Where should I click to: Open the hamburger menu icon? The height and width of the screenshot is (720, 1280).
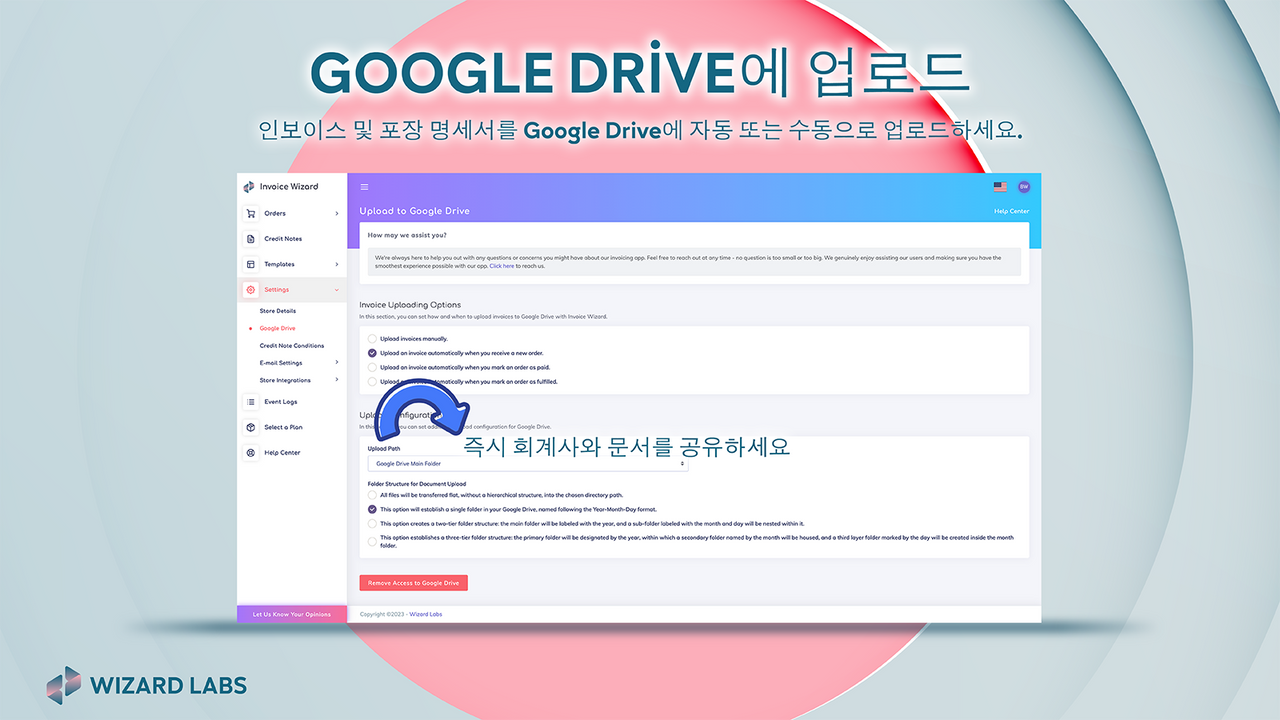364,187
